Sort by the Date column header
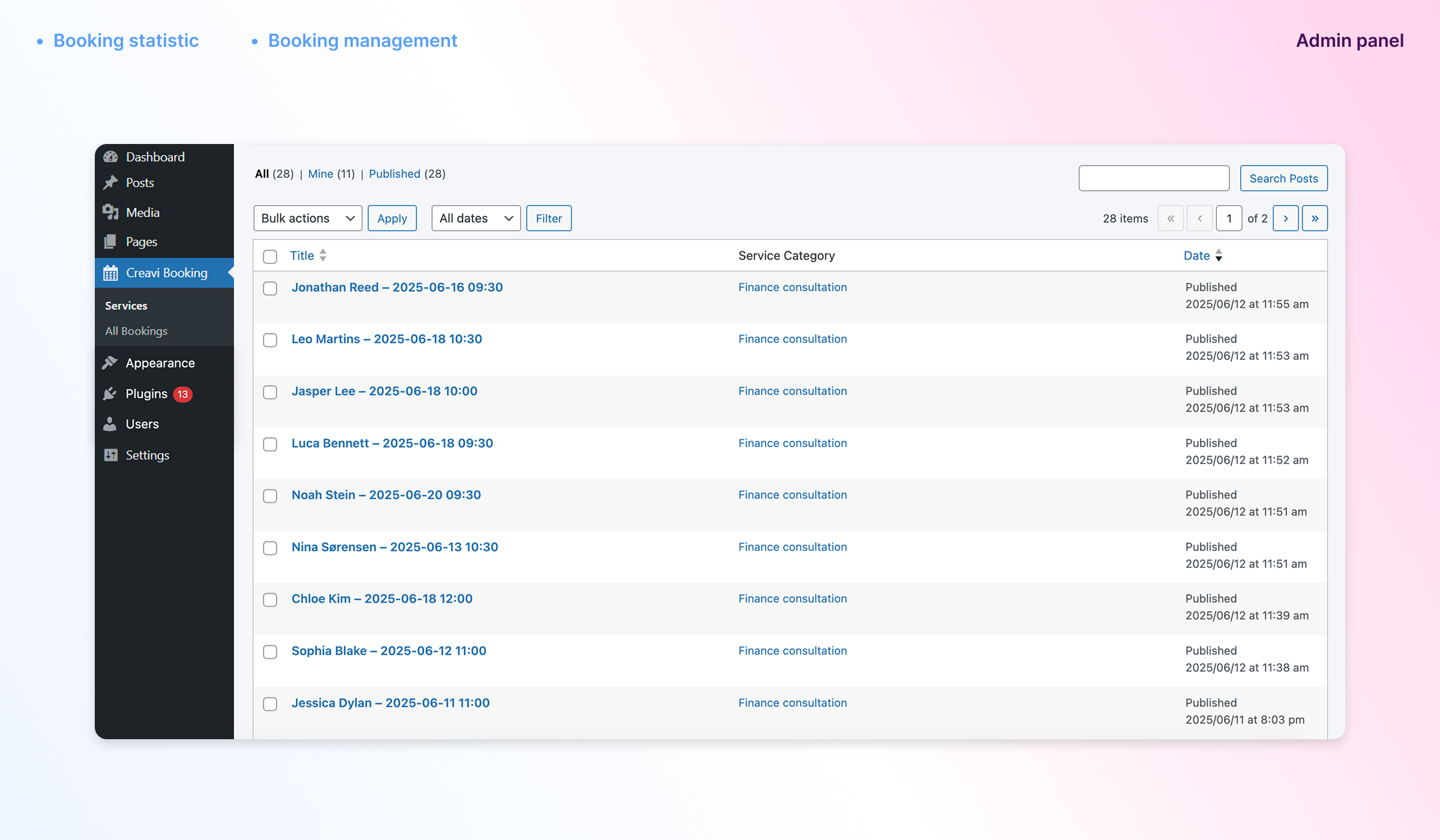The height and width of the screenshot is (840, 1440). pos(1196,256)
